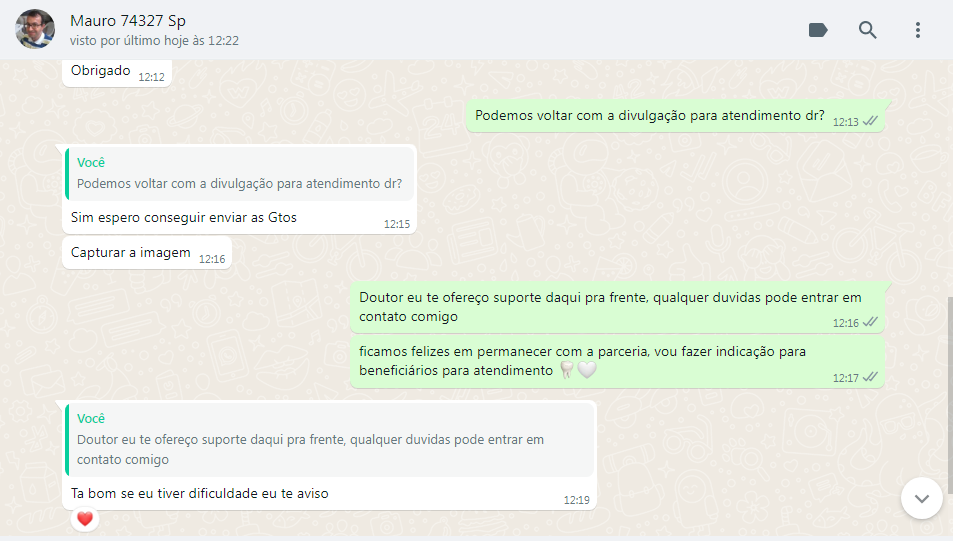
Task: Click the tooth emoji in the message
Action: [566, 370]
